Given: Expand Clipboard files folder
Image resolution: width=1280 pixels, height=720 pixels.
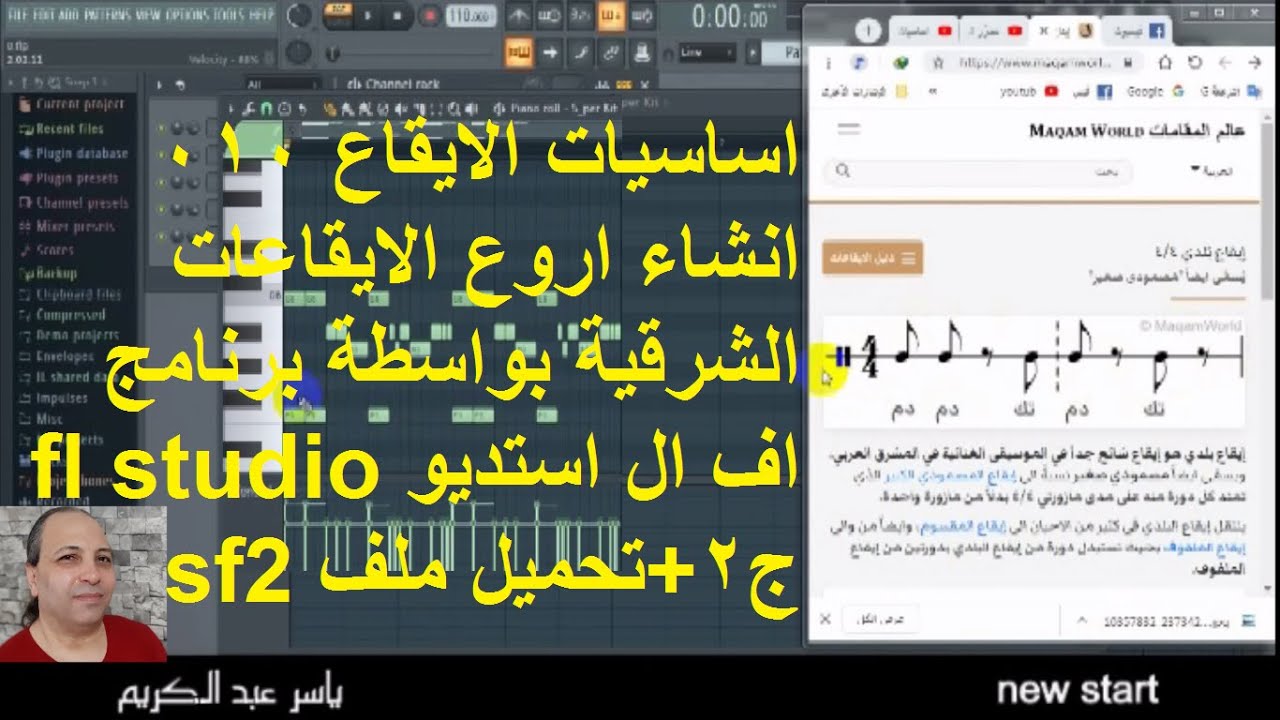Looking at the screenshot, I should click(70, 295).
